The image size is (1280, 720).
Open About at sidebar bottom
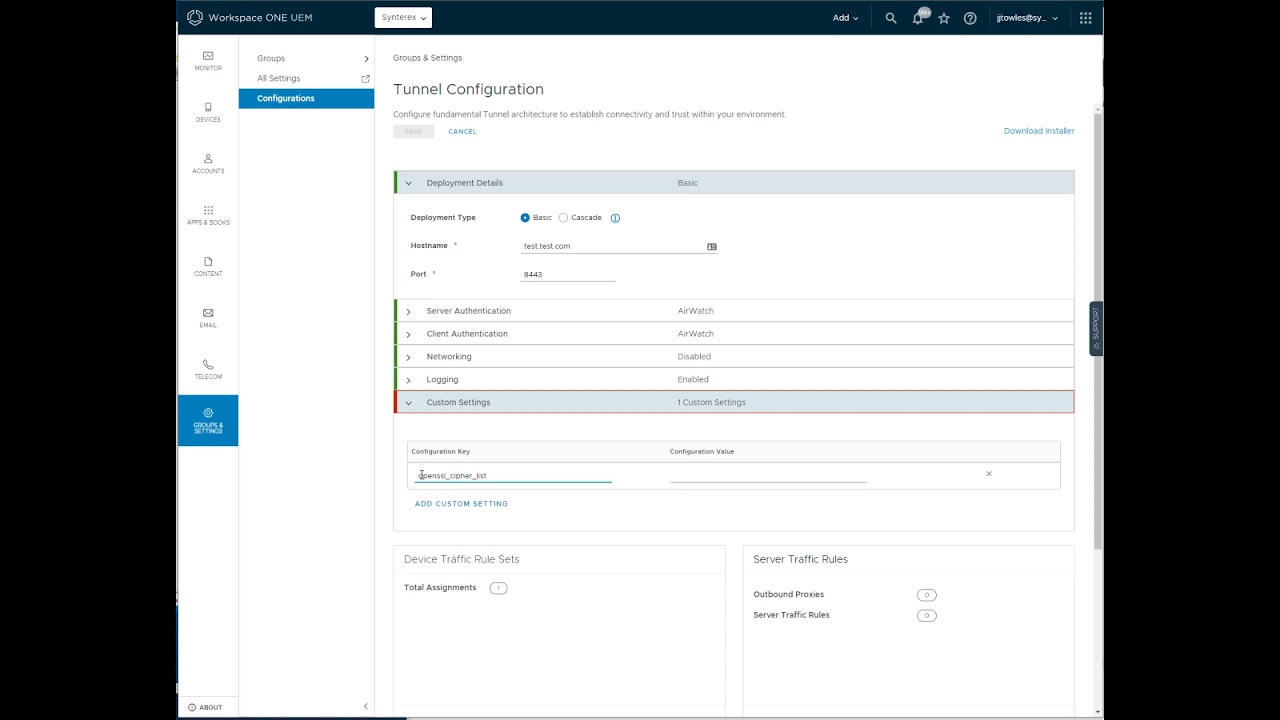point(206,707)
